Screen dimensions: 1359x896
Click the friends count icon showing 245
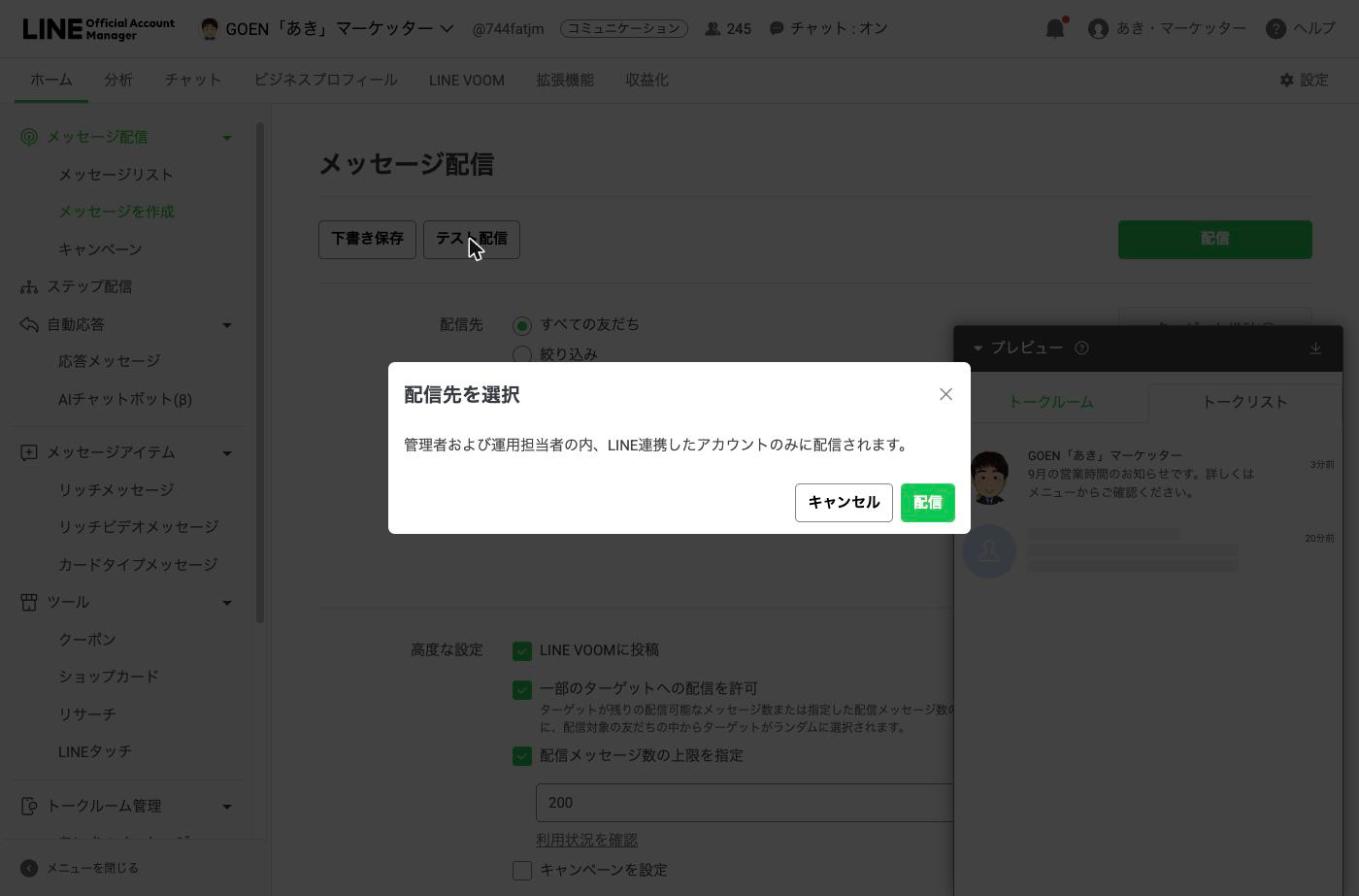pos(713,29)
